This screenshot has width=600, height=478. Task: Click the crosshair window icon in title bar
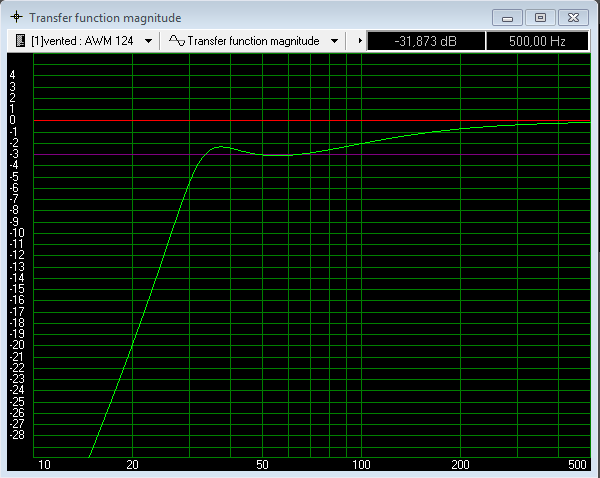[x=15, y=17]
